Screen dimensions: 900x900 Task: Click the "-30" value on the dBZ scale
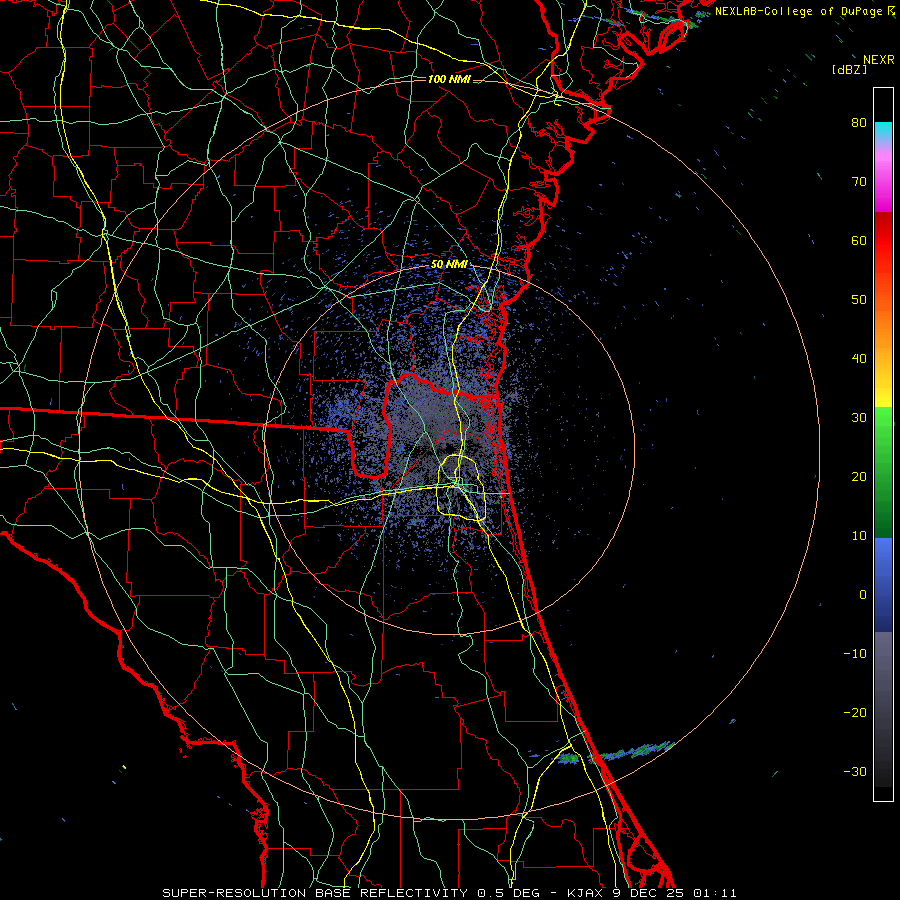[x=855, y=771]
